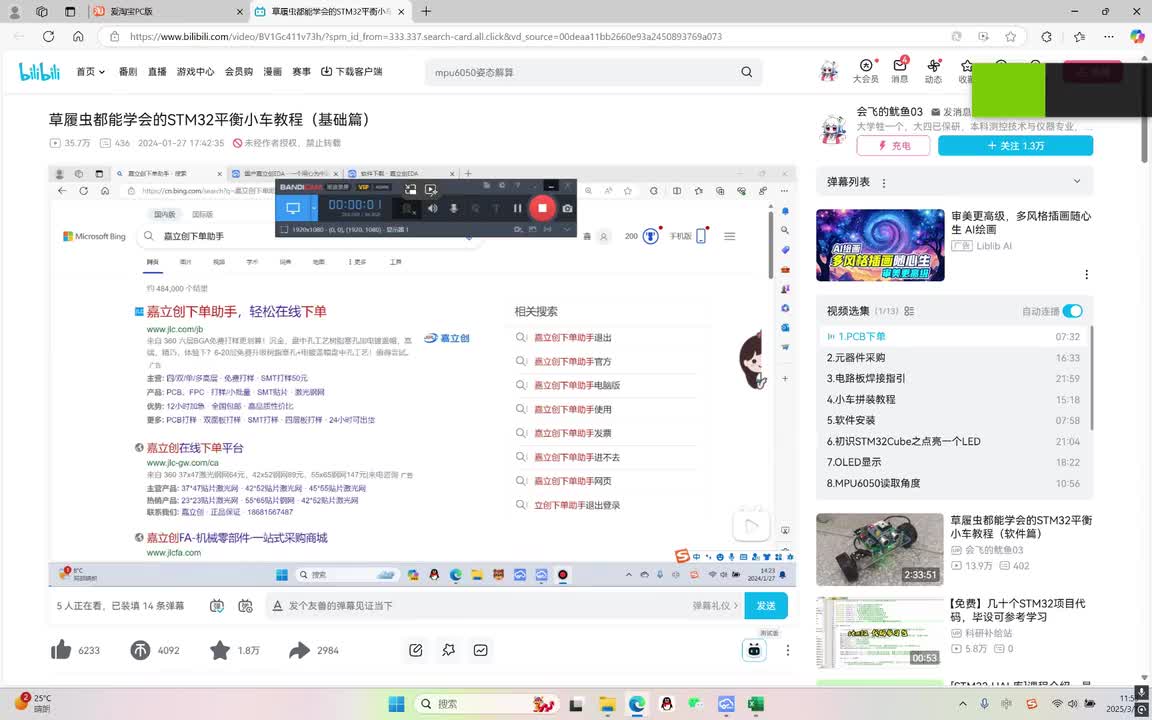Screen dimensions: 1152x720
Task: Share the video with arrow icon
Action: [299, 649]
